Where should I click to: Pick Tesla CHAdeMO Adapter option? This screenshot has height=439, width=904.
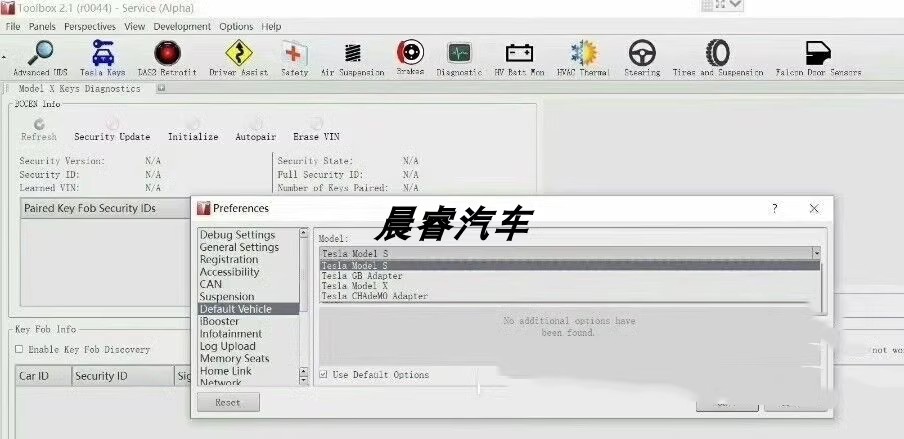tap(375, 295)
